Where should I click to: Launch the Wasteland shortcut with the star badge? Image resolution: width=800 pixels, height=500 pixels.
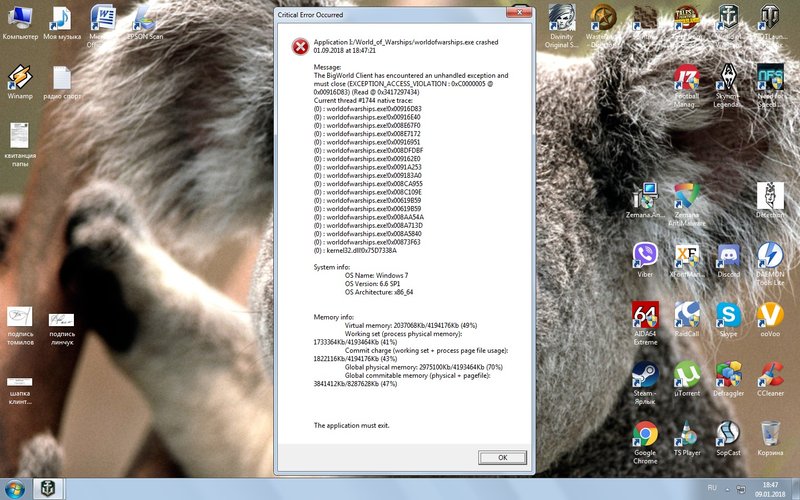tap(603, 26)
